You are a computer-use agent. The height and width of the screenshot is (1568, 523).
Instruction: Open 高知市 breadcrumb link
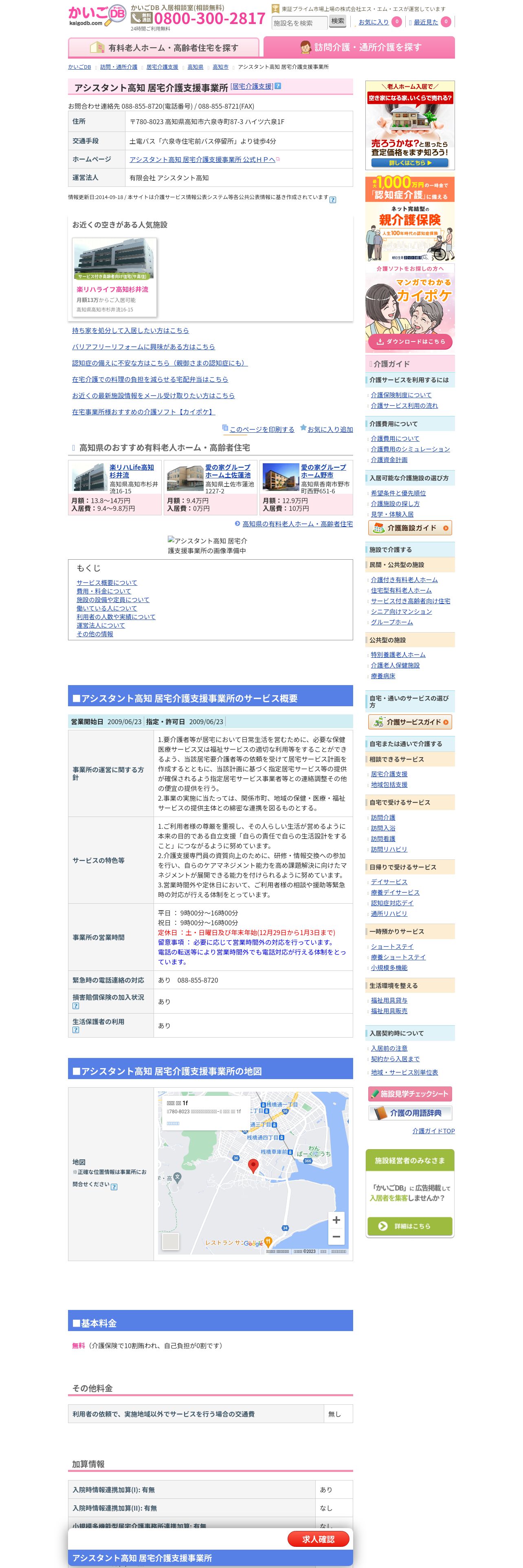pos(220,67)
